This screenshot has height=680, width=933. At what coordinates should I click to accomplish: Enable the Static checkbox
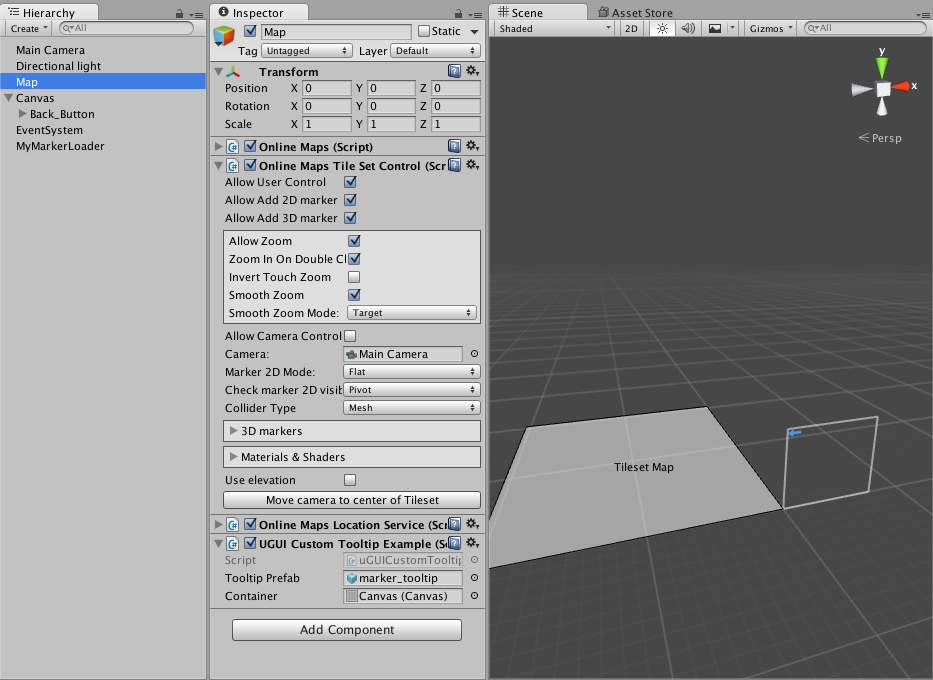point(424,31)
